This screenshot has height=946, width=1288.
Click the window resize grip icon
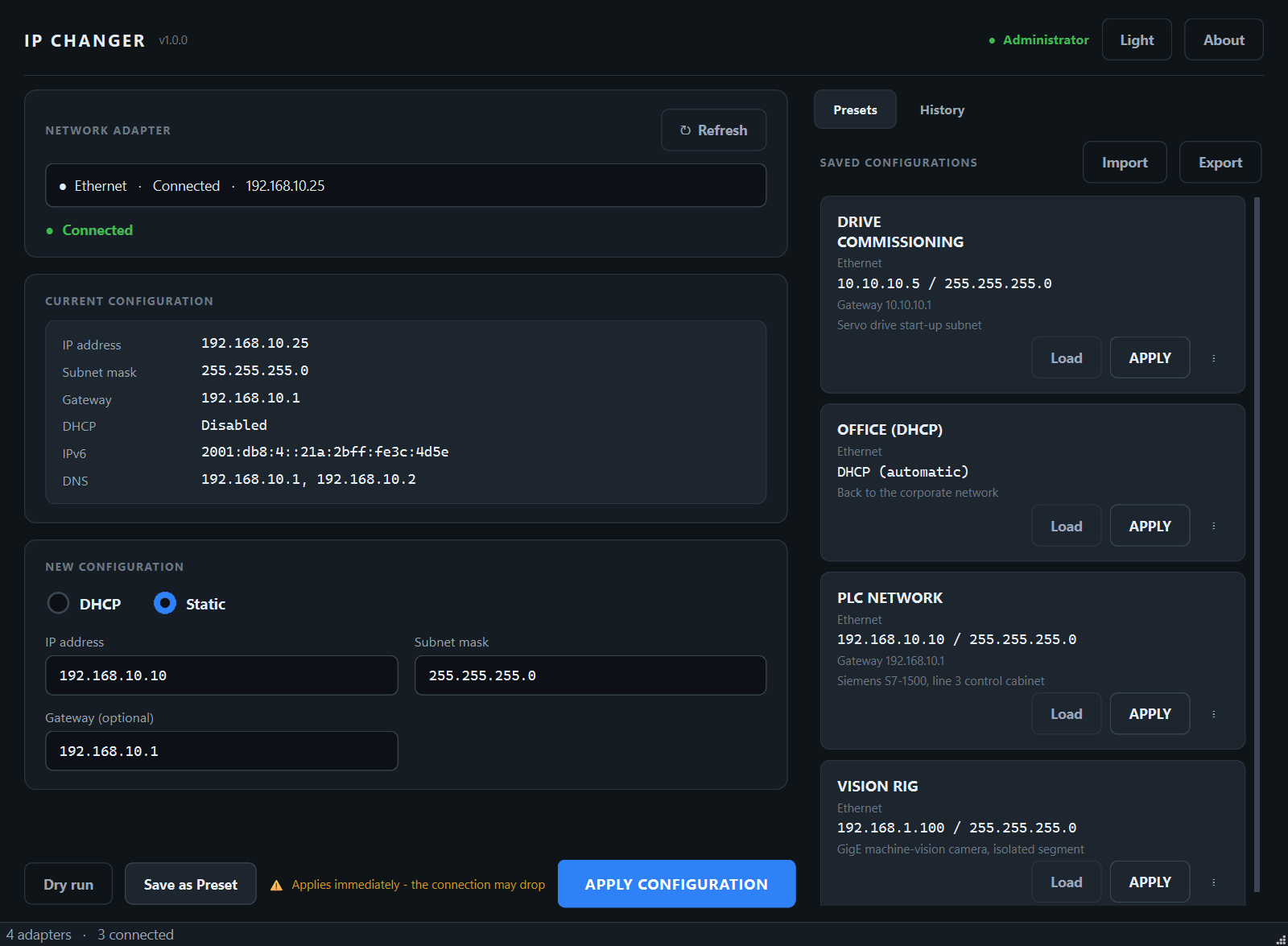[x=1281, y=939]
